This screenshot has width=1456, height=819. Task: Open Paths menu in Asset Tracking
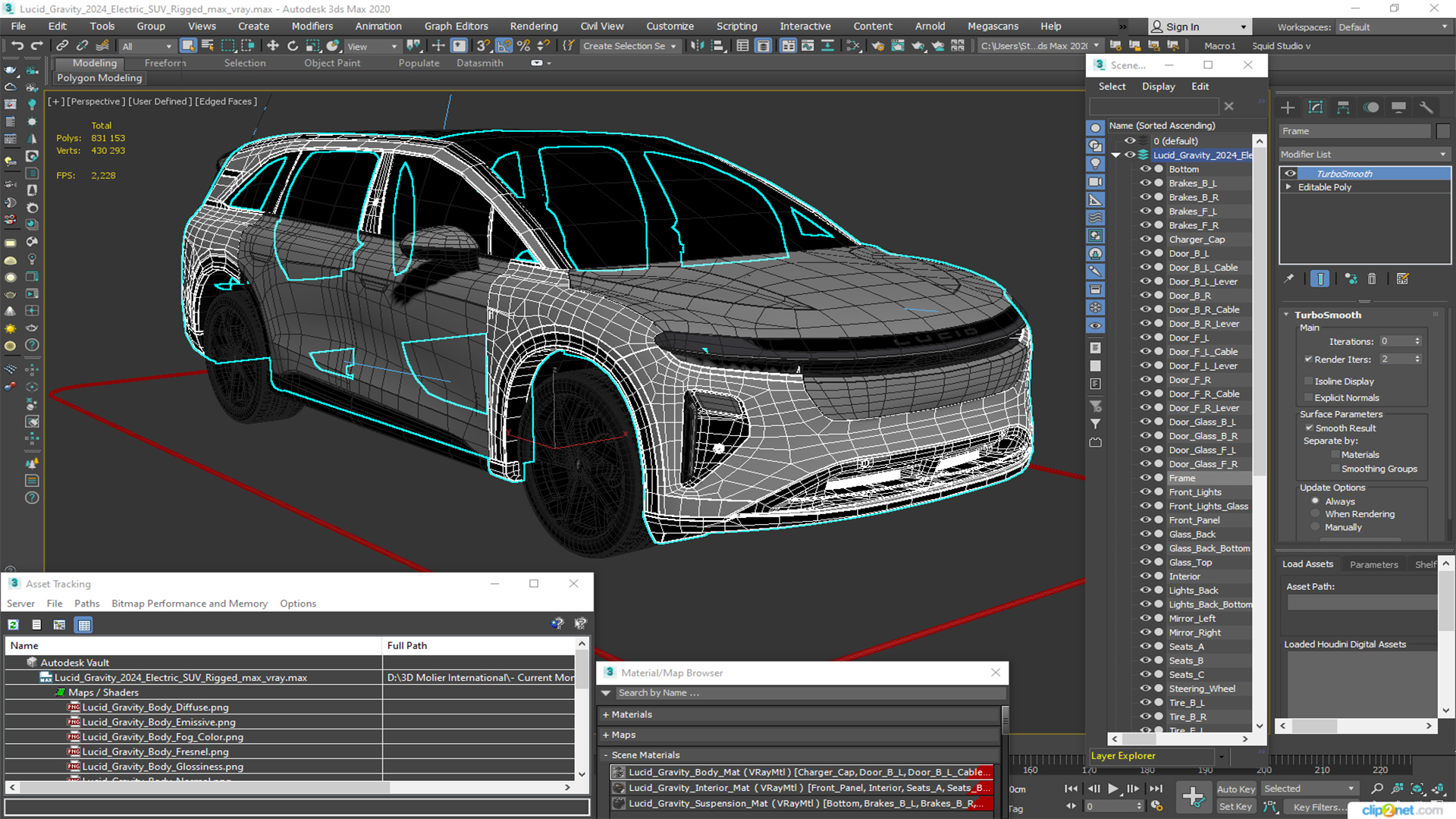(x=86, y=604)
